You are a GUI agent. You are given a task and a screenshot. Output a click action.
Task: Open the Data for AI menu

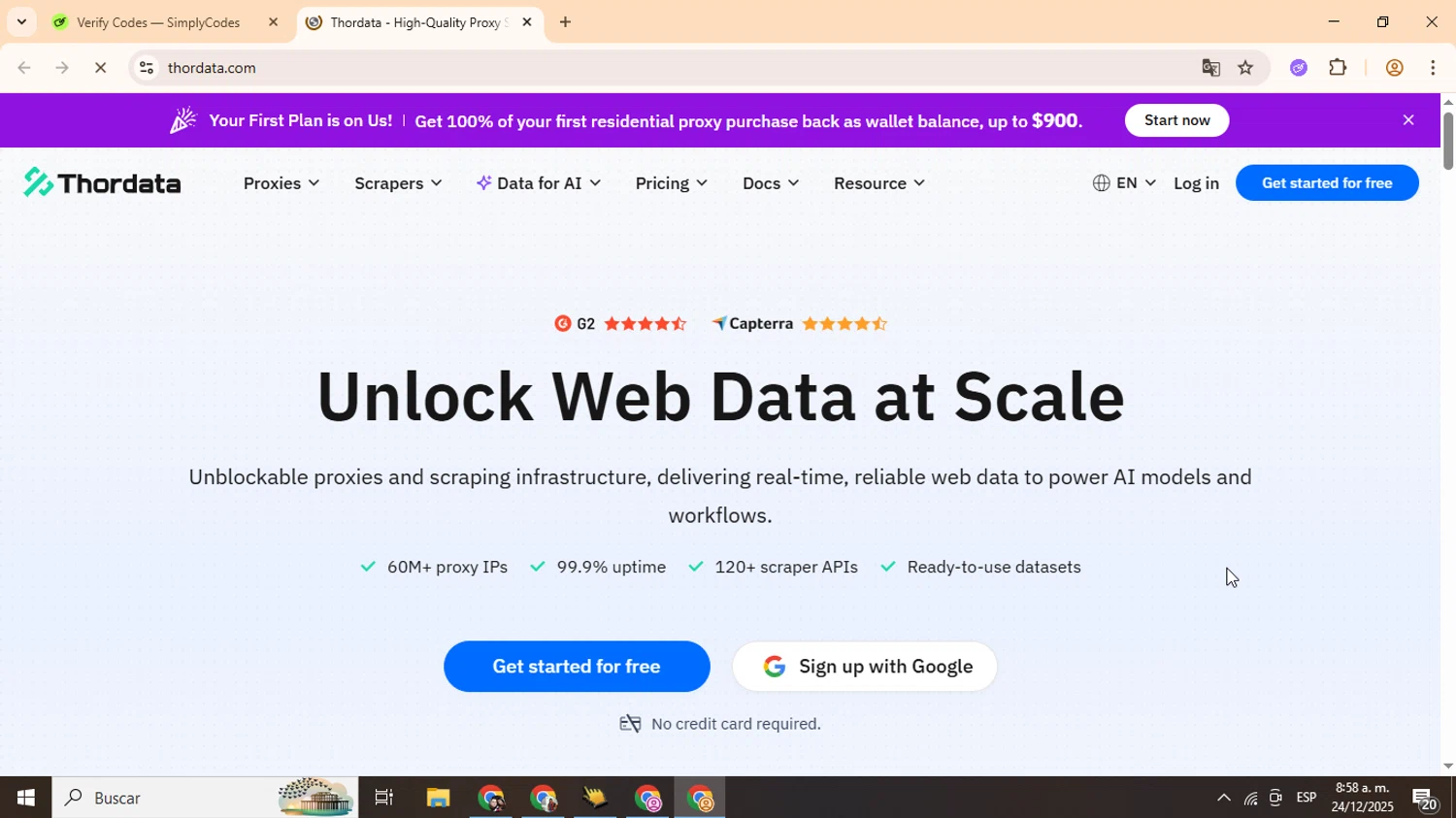[x=539, y=183]
